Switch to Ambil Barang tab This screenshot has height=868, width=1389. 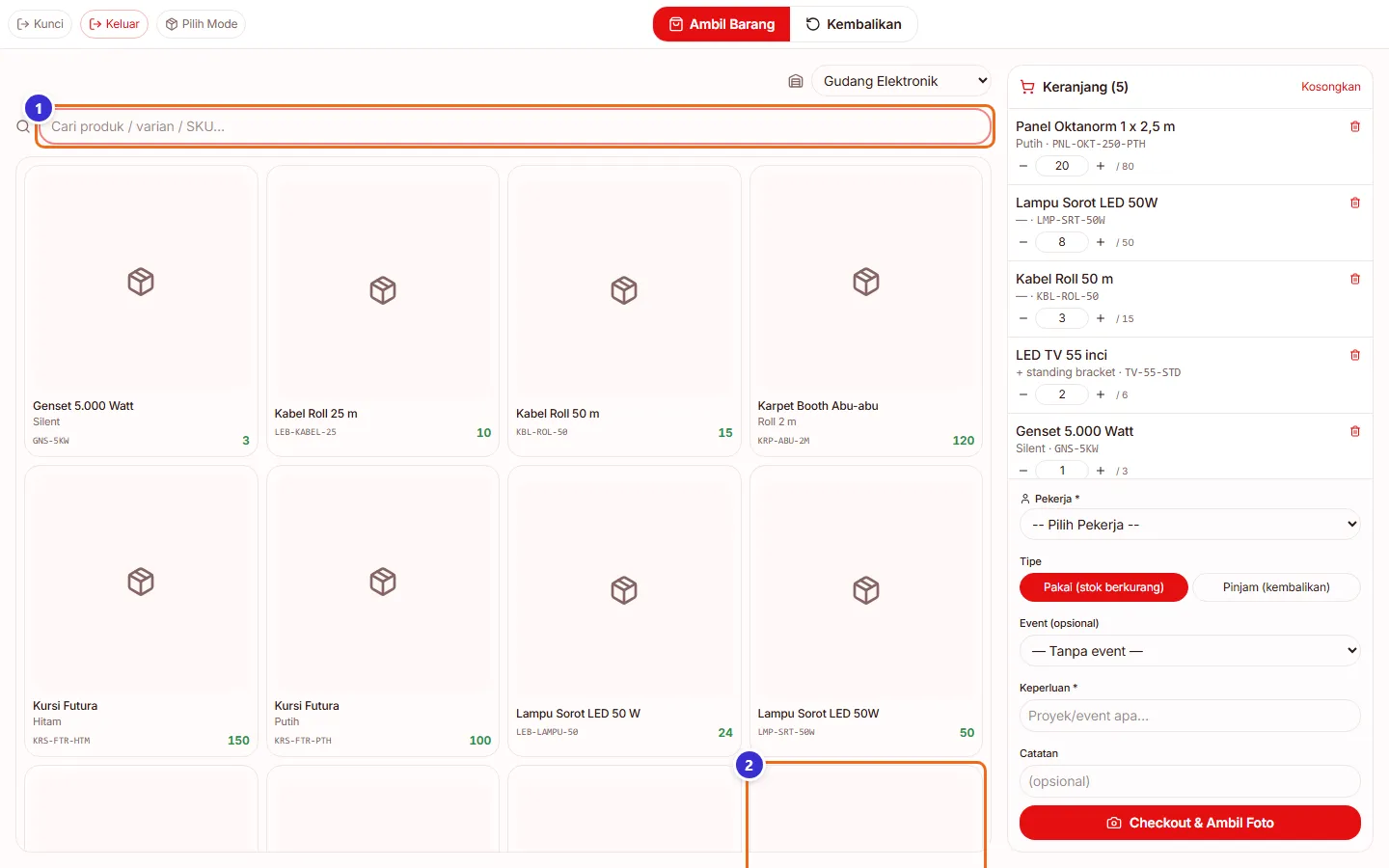click(722, 24)
